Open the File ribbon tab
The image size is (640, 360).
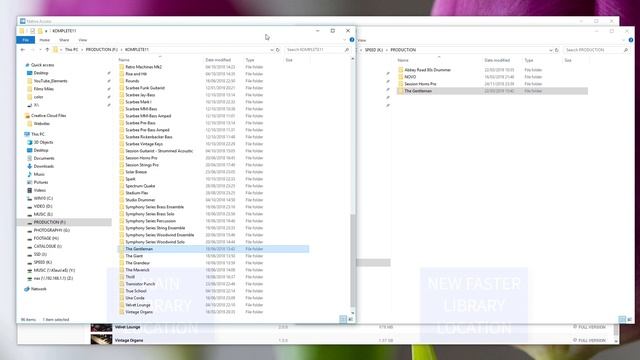tap(25, 40)
